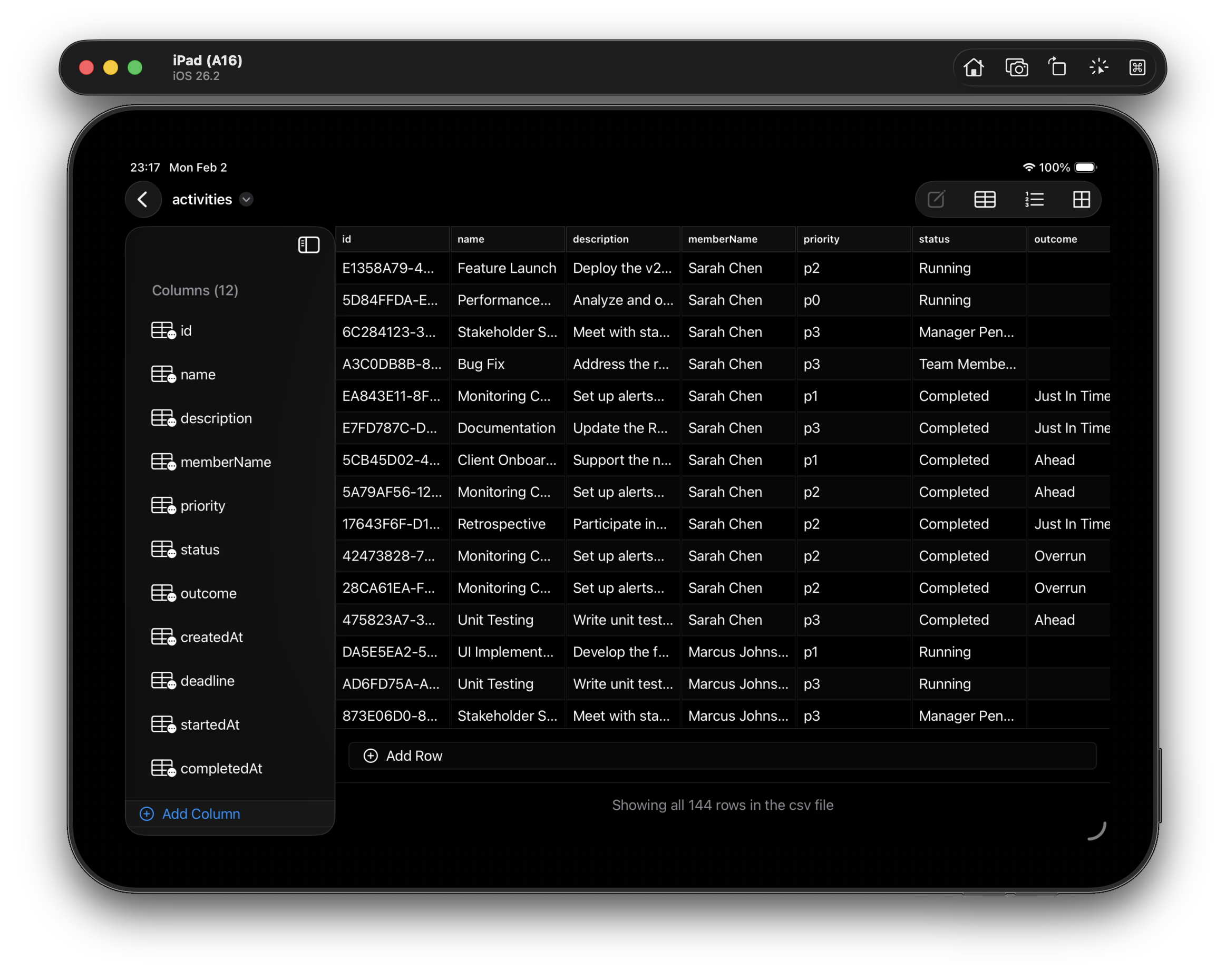Viewport: 1226px width, 980px height.
Task: Go back using the chevron arrow
Action: coord(143,200)
